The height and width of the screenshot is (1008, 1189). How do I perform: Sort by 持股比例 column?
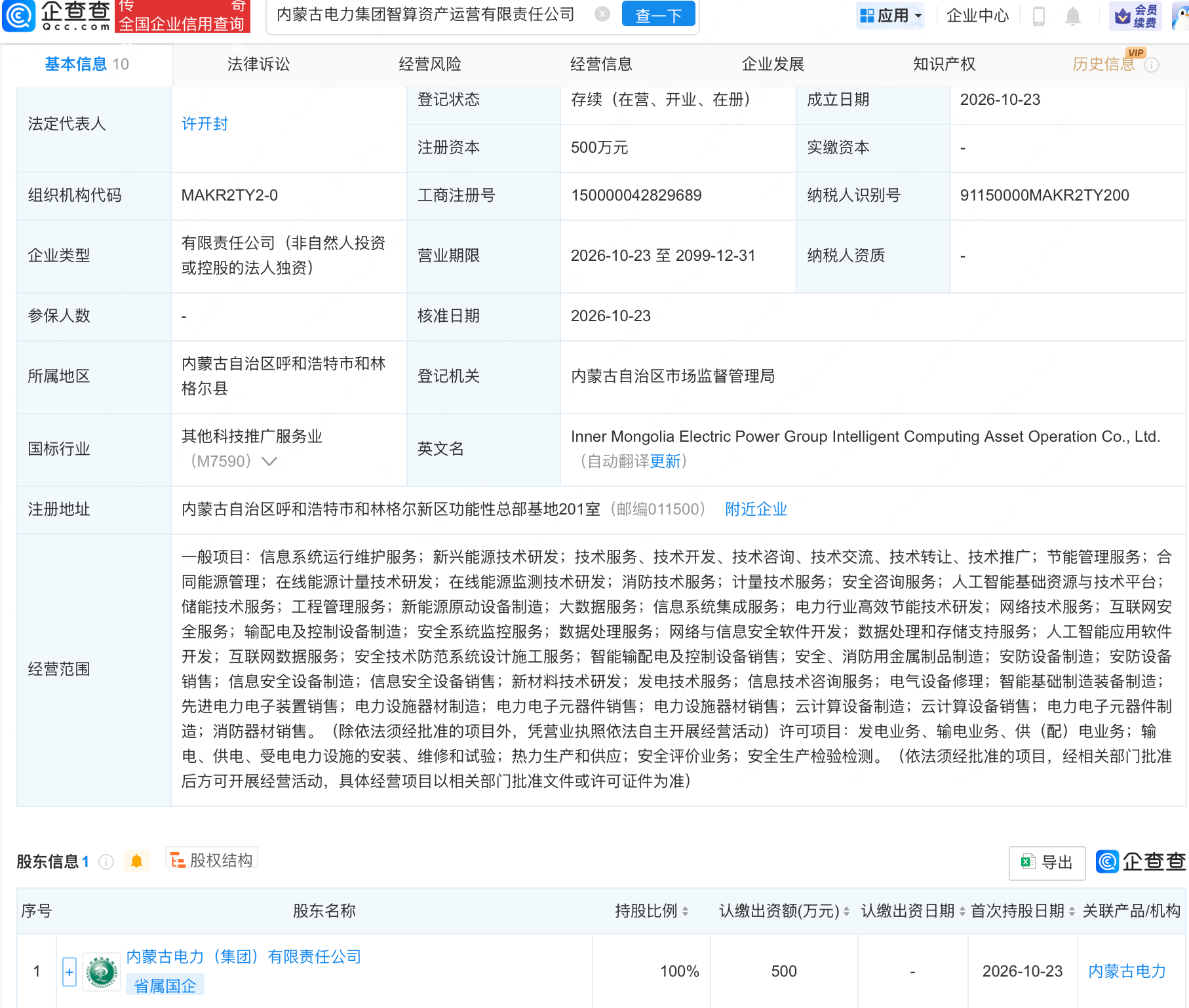685,911
